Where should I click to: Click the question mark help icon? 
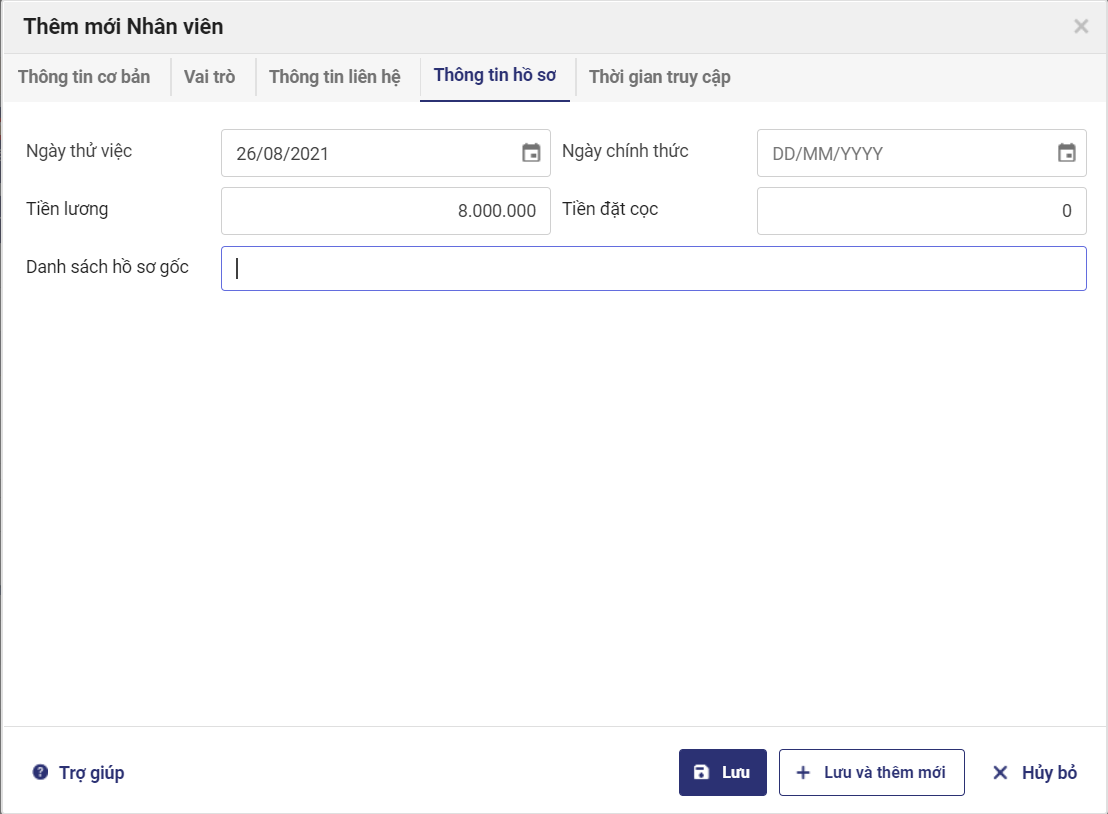[x=40, y=772]
